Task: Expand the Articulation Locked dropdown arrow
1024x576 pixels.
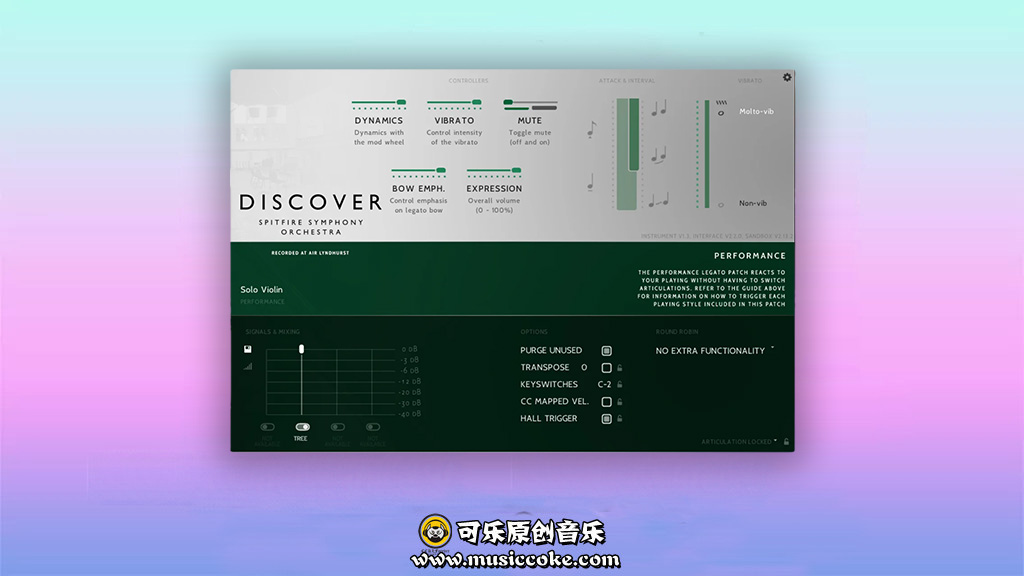Action: pyautogui.click(x=777, y=441)
